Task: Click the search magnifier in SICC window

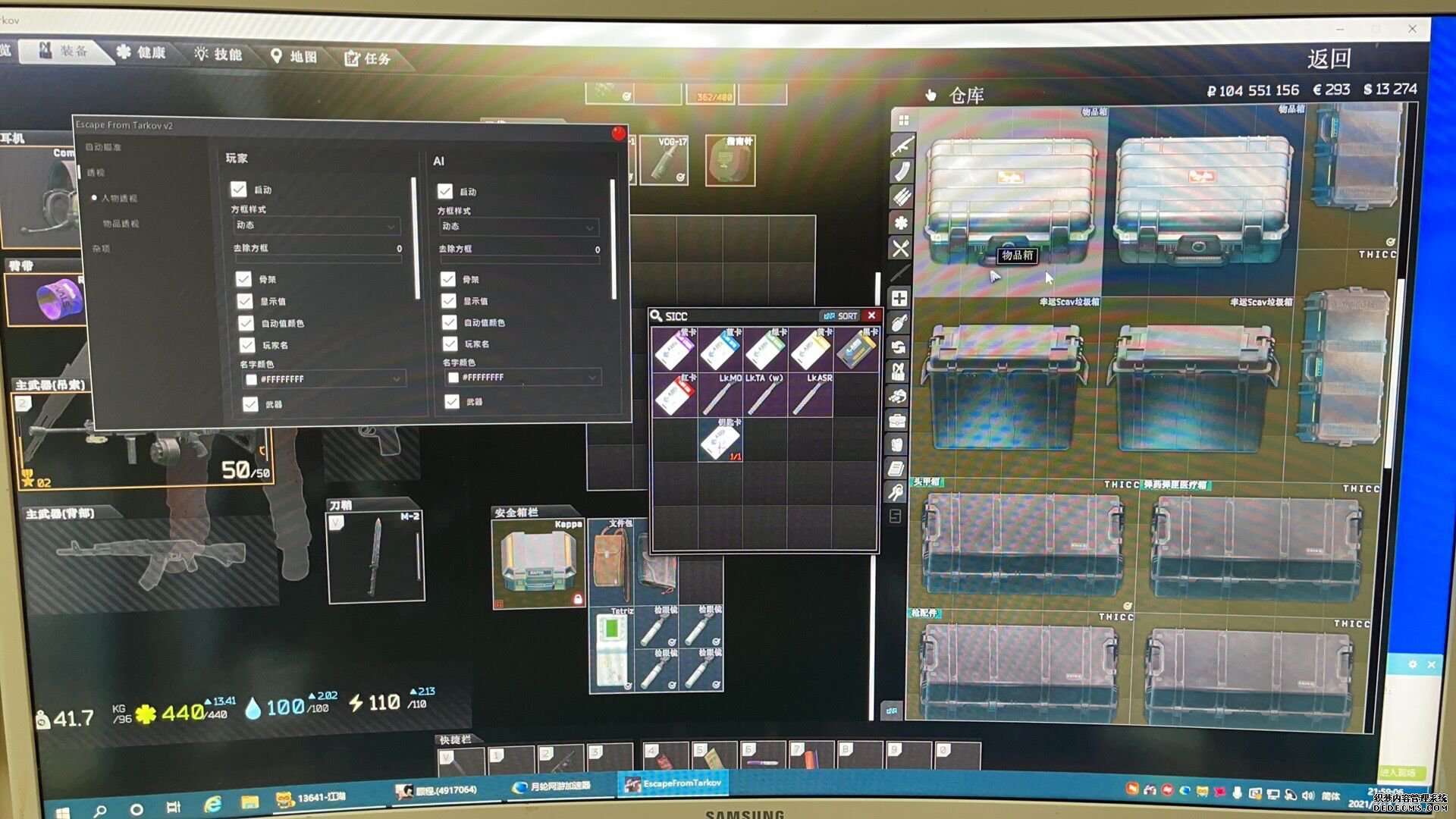Action: [x=657, y=315]
